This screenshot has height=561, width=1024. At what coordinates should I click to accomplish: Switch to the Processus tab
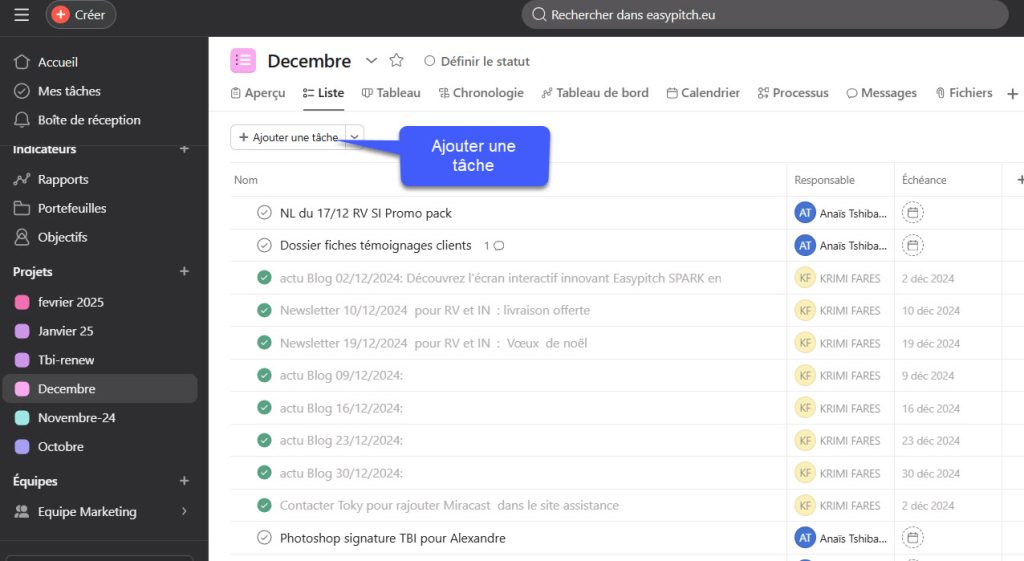[793, 93]
